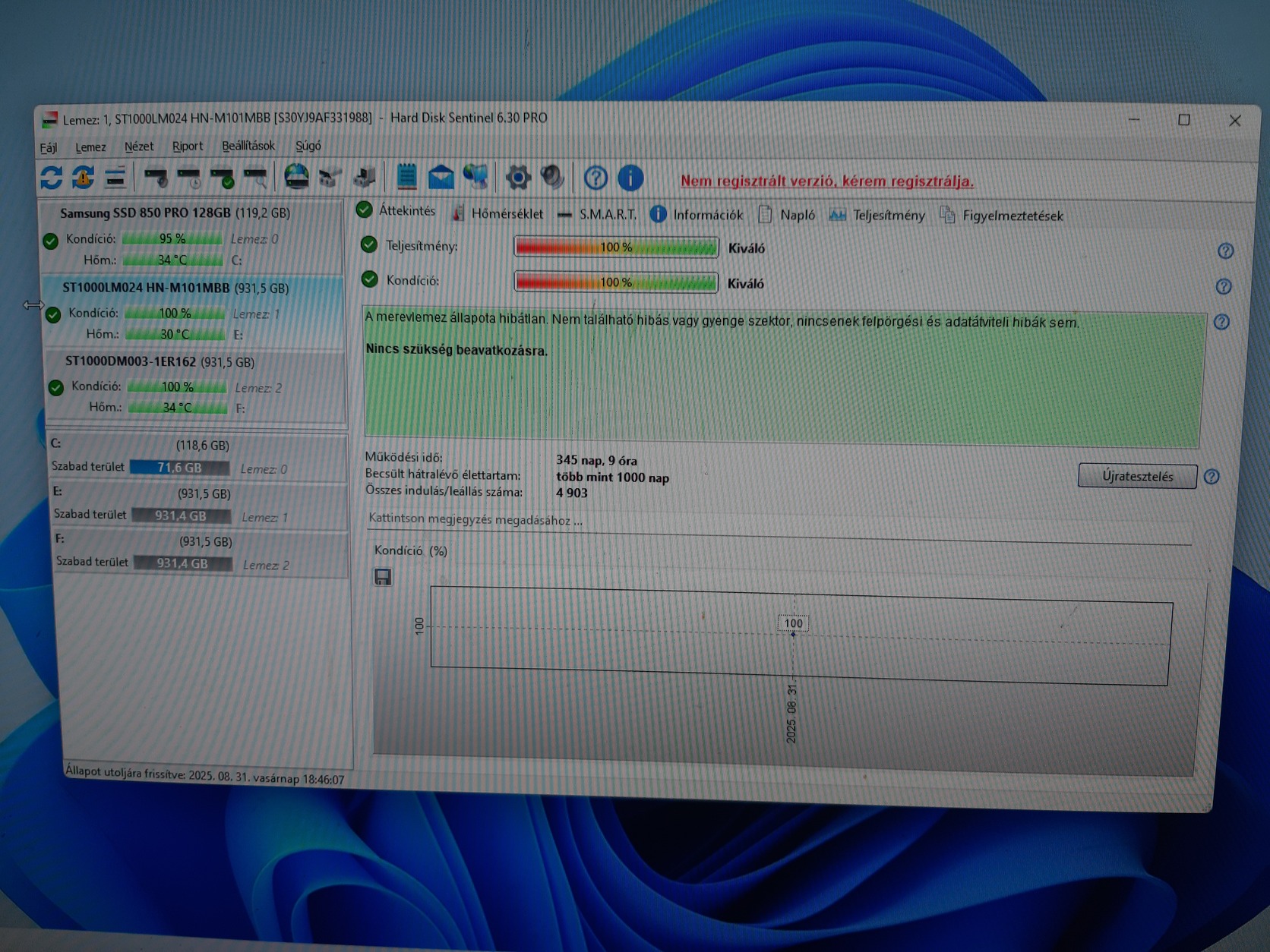Viewport: 1270px width, 952px height.
Task: Click the Samsung SSD 34 °C temperature bar
Action: click(172, 260)
